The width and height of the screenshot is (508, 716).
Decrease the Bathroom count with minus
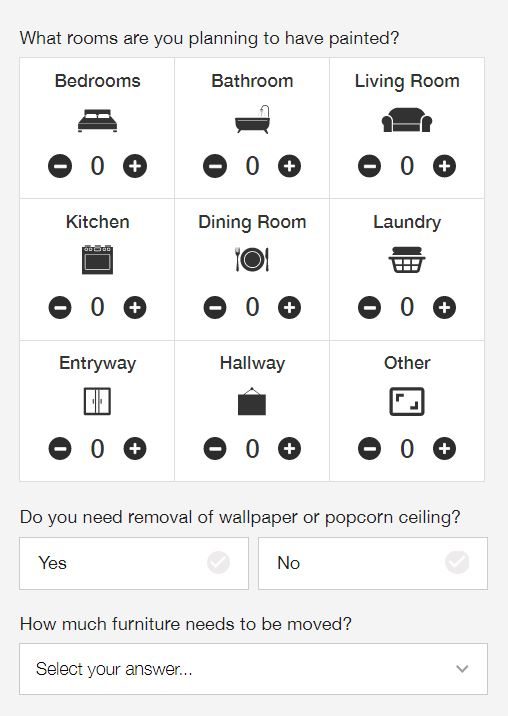point(215,166)
